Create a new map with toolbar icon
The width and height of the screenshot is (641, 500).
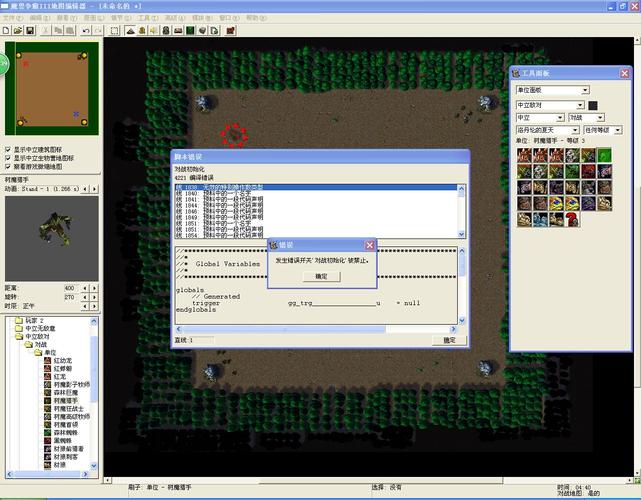coord(6,31)
